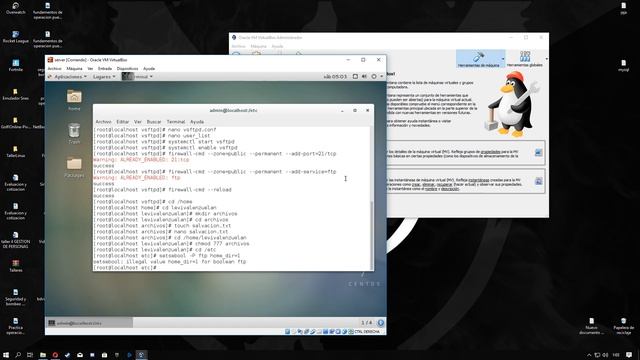
Task: Click the Windows volume tray icon
Action: 605,355
